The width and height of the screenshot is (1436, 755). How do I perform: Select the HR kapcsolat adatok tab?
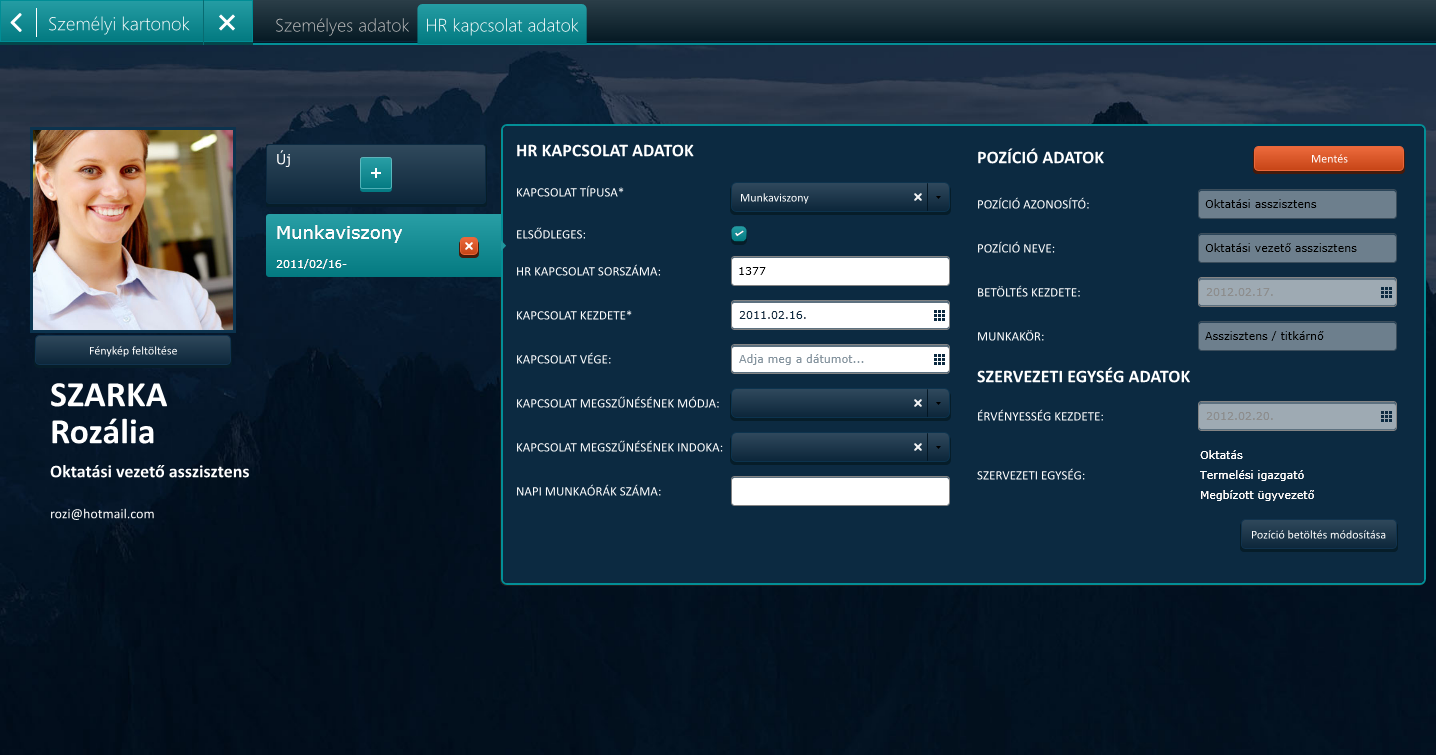point(502,26)
